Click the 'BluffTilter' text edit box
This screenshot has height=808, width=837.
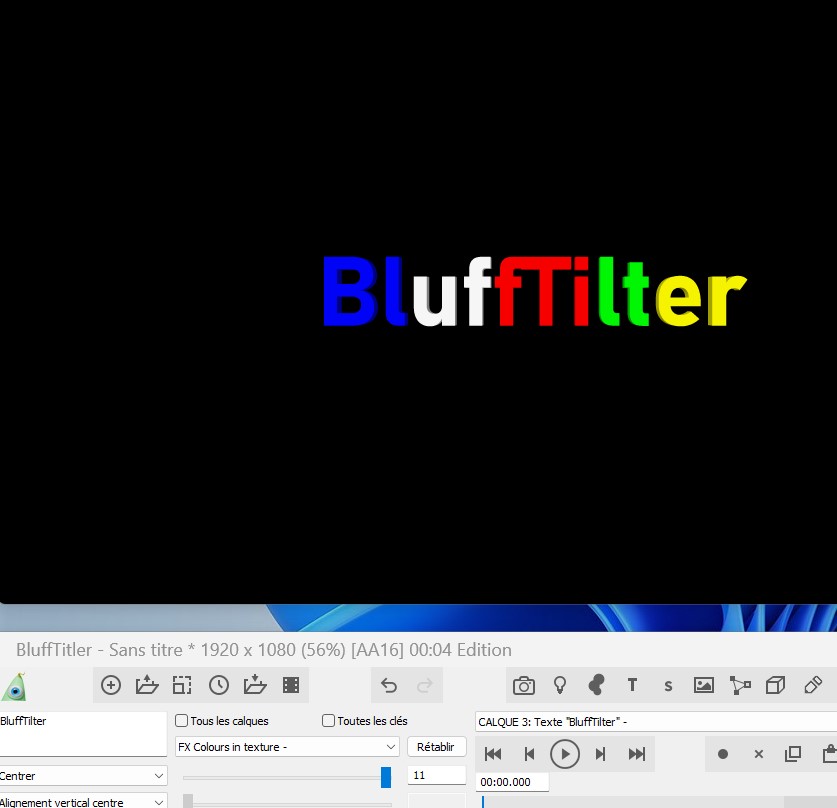83,734
